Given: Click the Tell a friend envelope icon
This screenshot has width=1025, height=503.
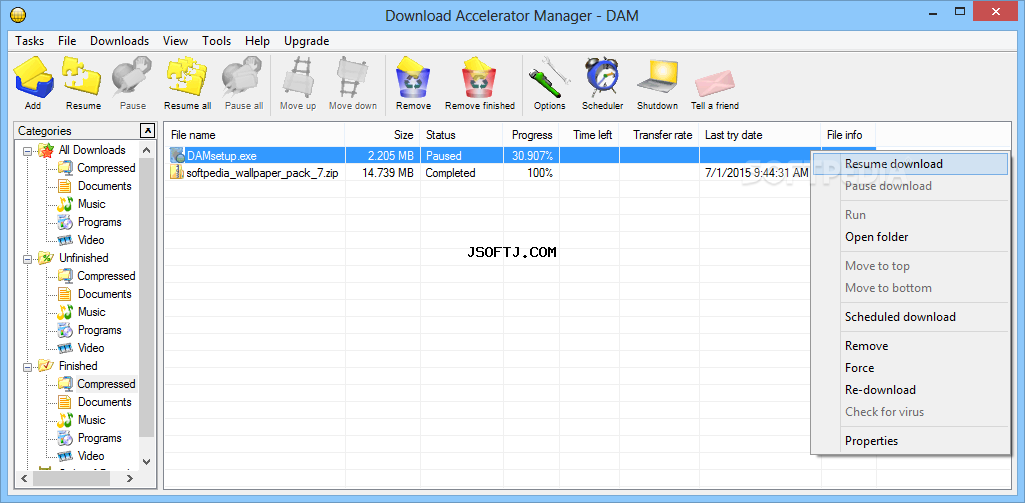Looking at the screenshot, I should (x=714, y=84).
